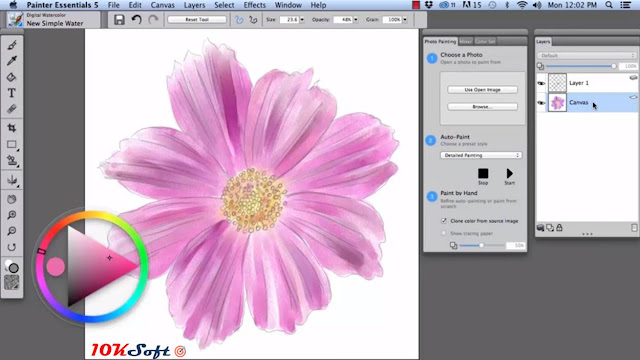Switch to the Mixer tab
The image size is (640, 360).
click(465, 41)
